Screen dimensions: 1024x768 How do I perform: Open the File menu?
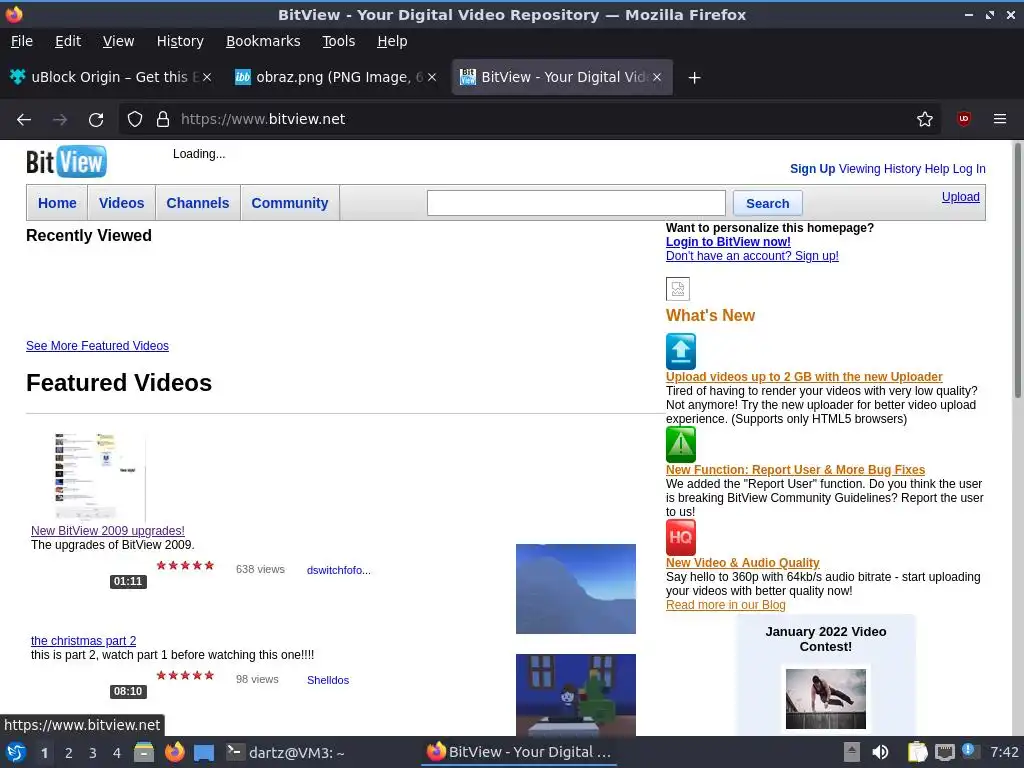point(22,41)
